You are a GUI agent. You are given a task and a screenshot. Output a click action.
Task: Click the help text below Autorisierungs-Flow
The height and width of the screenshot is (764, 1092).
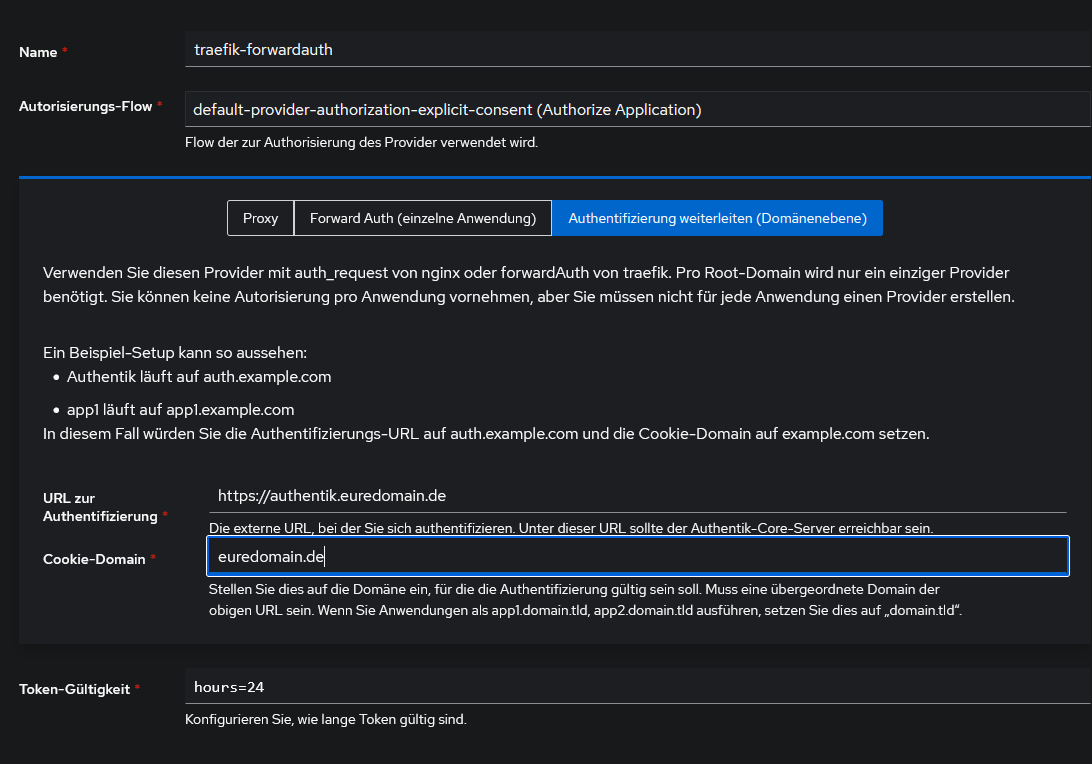(361, 143)
